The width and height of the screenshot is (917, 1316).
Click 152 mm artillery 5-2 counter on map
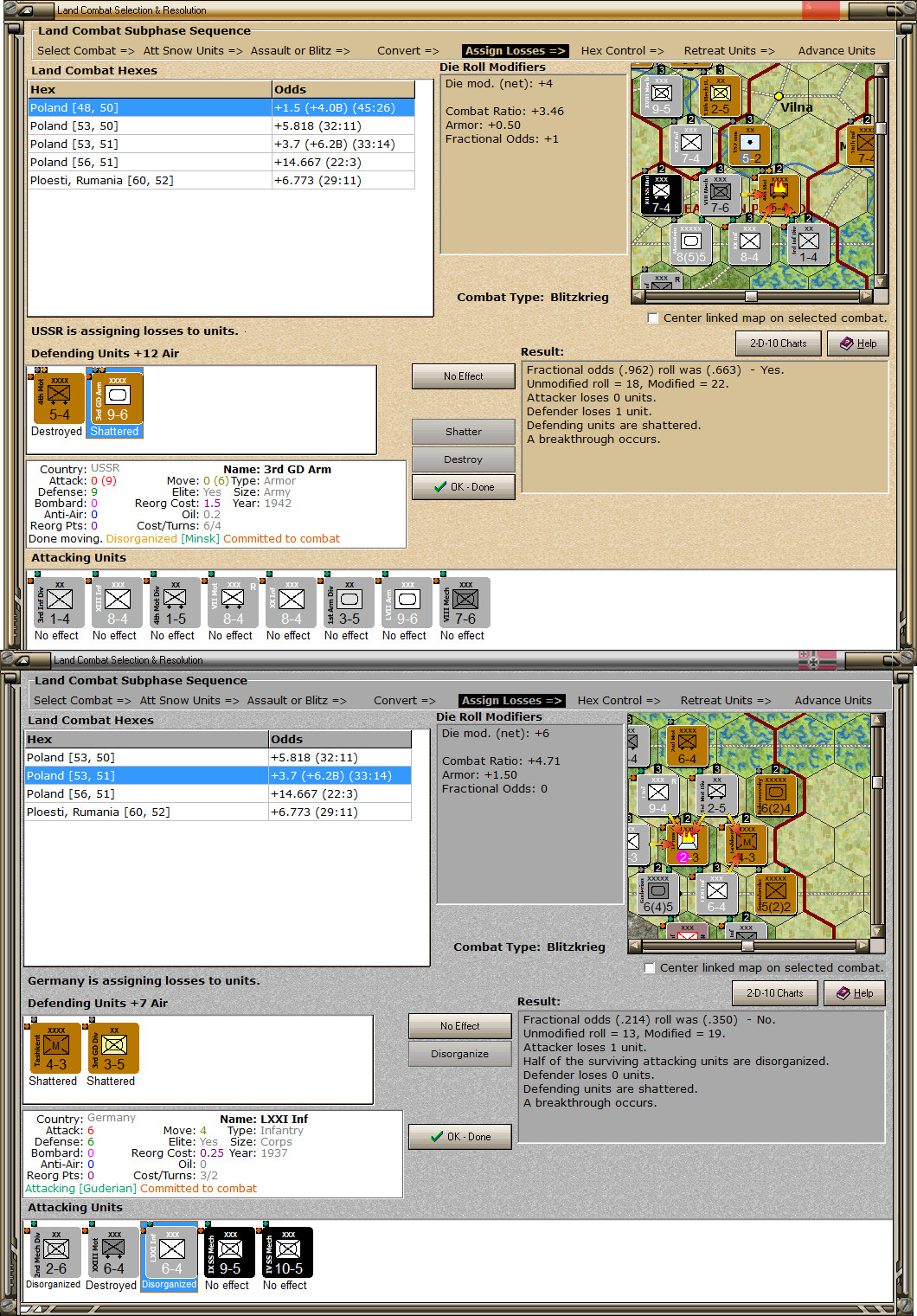(749, 144)
